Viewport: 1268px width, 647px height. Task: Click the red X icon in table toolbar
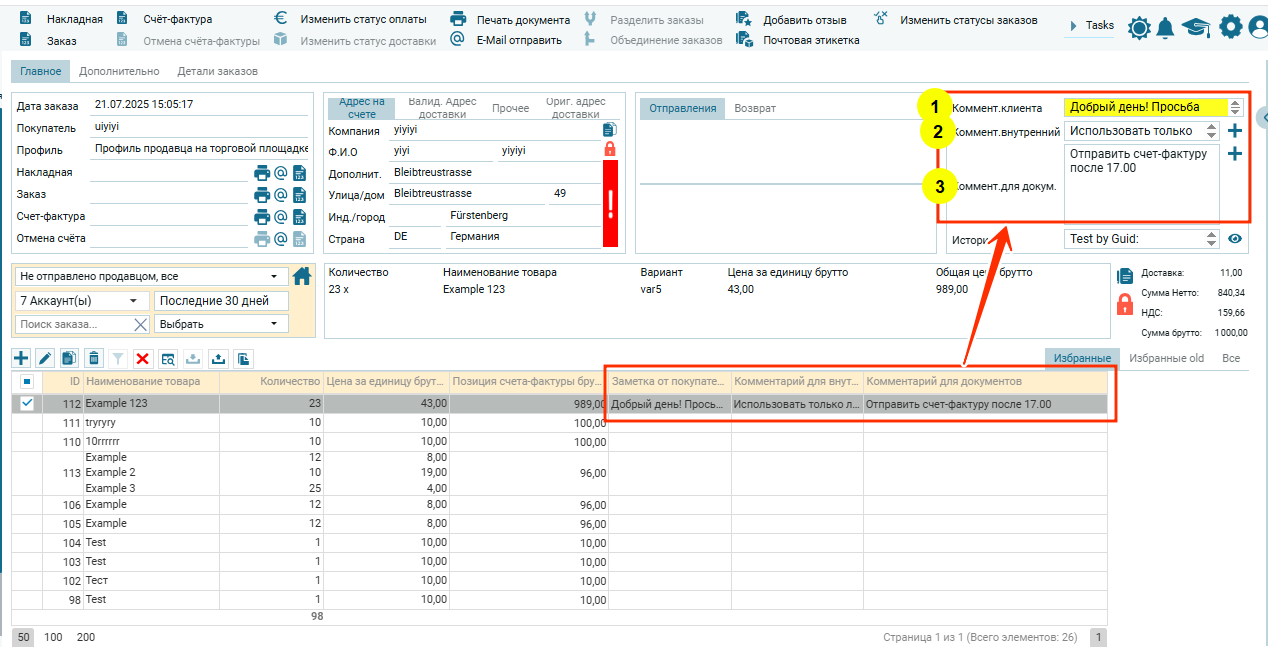pos(143,358)
